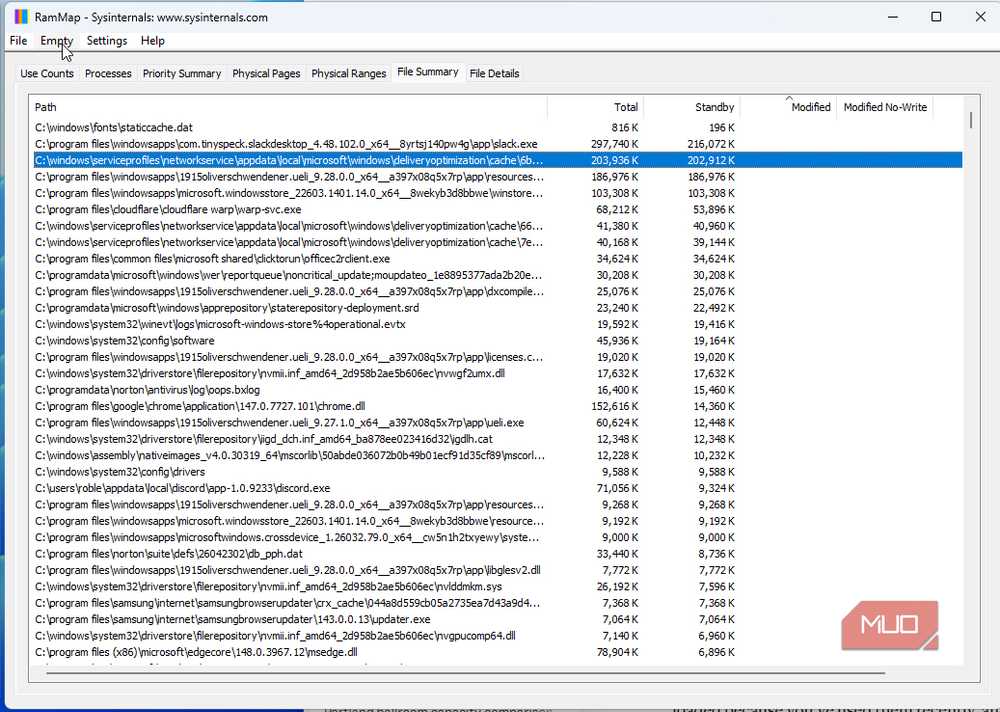The width and height of the screenshot is (1000, 712).
Task: Select the mscorlib nativeimages row
Action: pyautogui.click(x=497, y=456)
